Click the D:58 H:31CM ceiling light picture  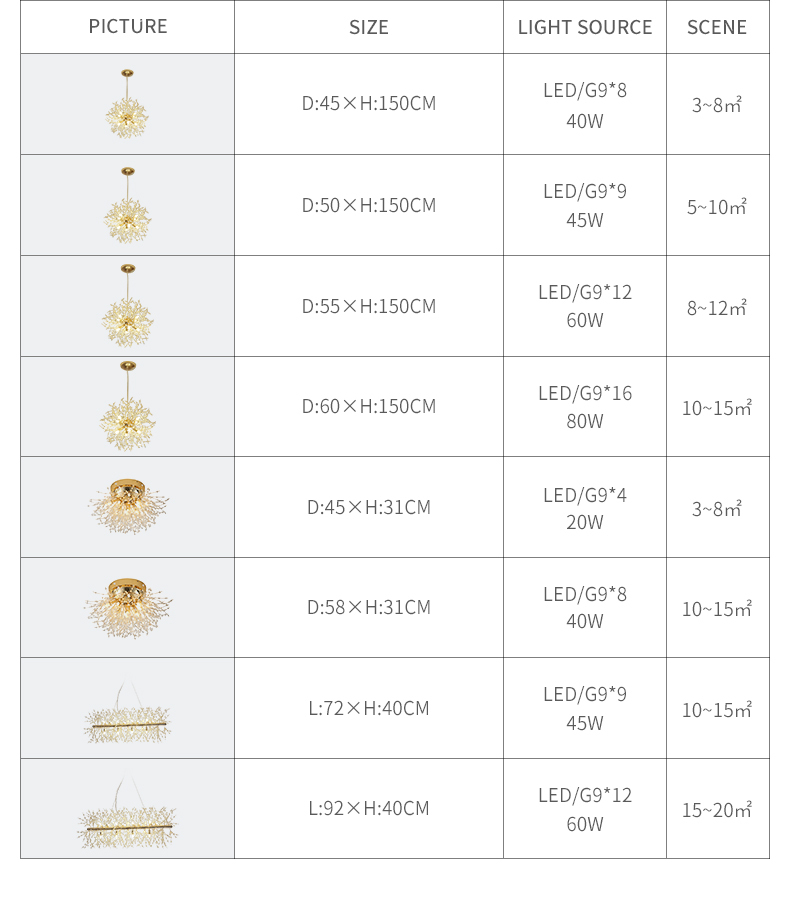pos(127,608)
